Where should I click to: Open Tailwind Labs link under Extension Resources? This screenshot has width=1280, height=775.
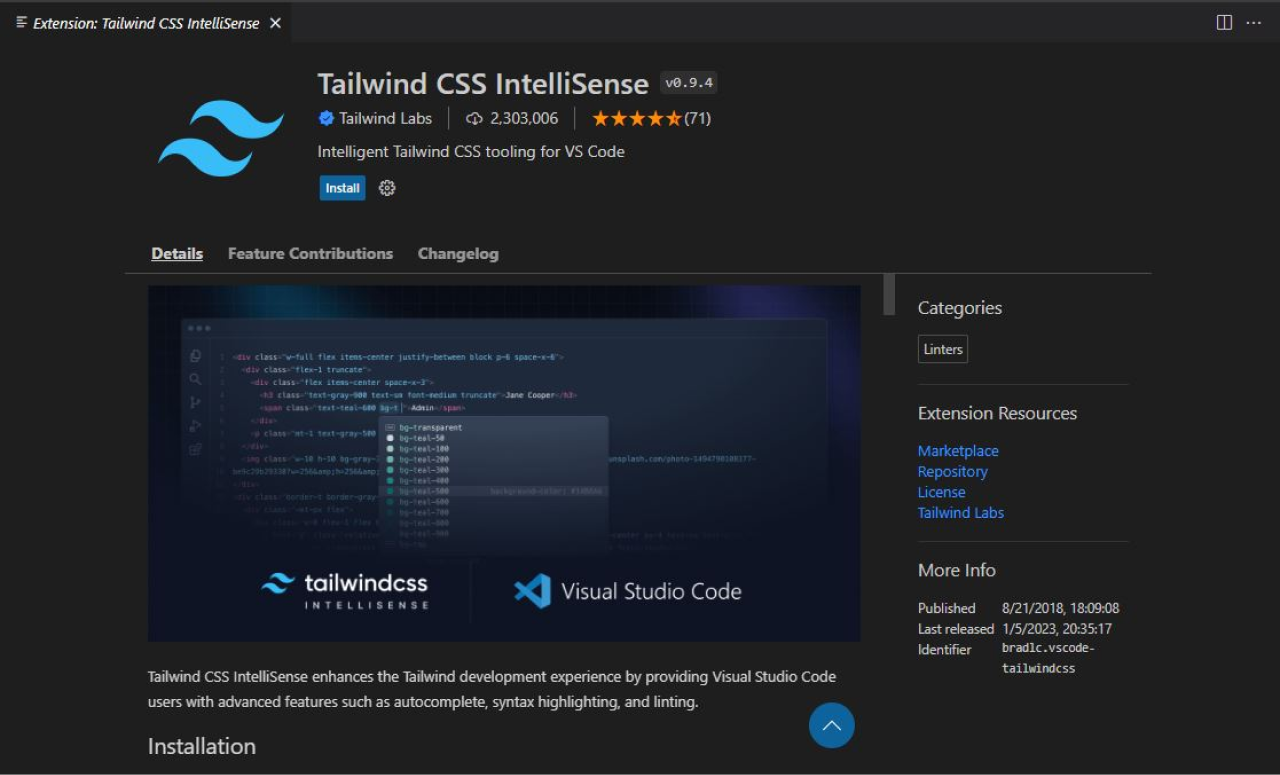(961, 512)
